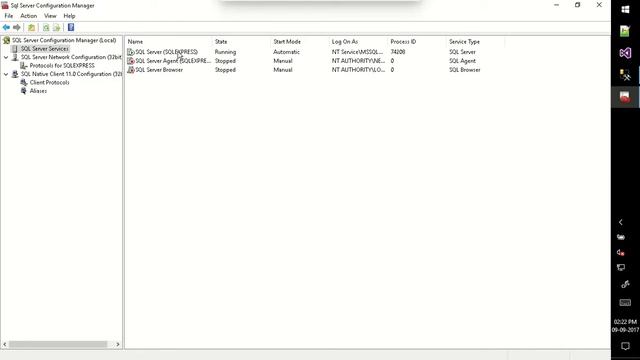This screenshot has height=360, width=640.
Task: Click the Export List toolbar icon
Action: pos(56,27)
